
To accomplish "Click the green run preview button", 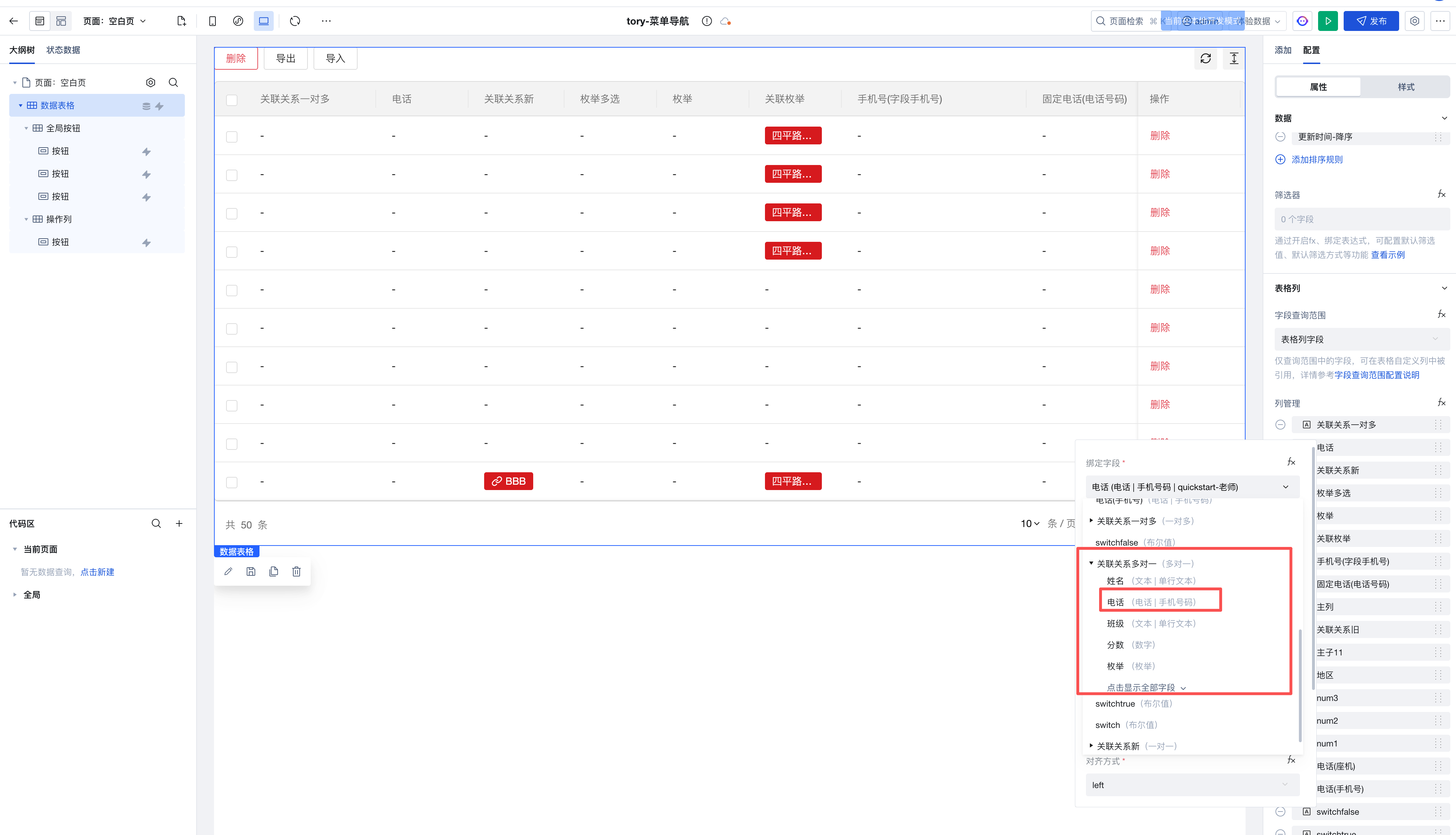I will pos(1328,21).
